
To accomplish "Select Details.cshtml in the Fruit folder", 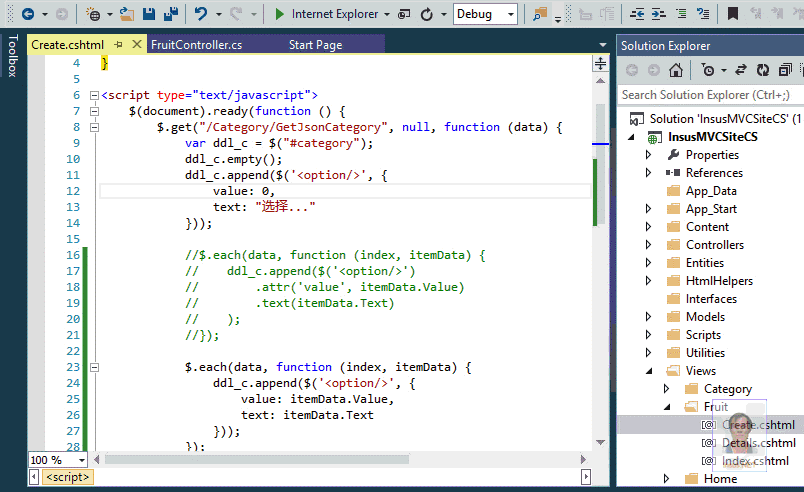I will [759, 443].
